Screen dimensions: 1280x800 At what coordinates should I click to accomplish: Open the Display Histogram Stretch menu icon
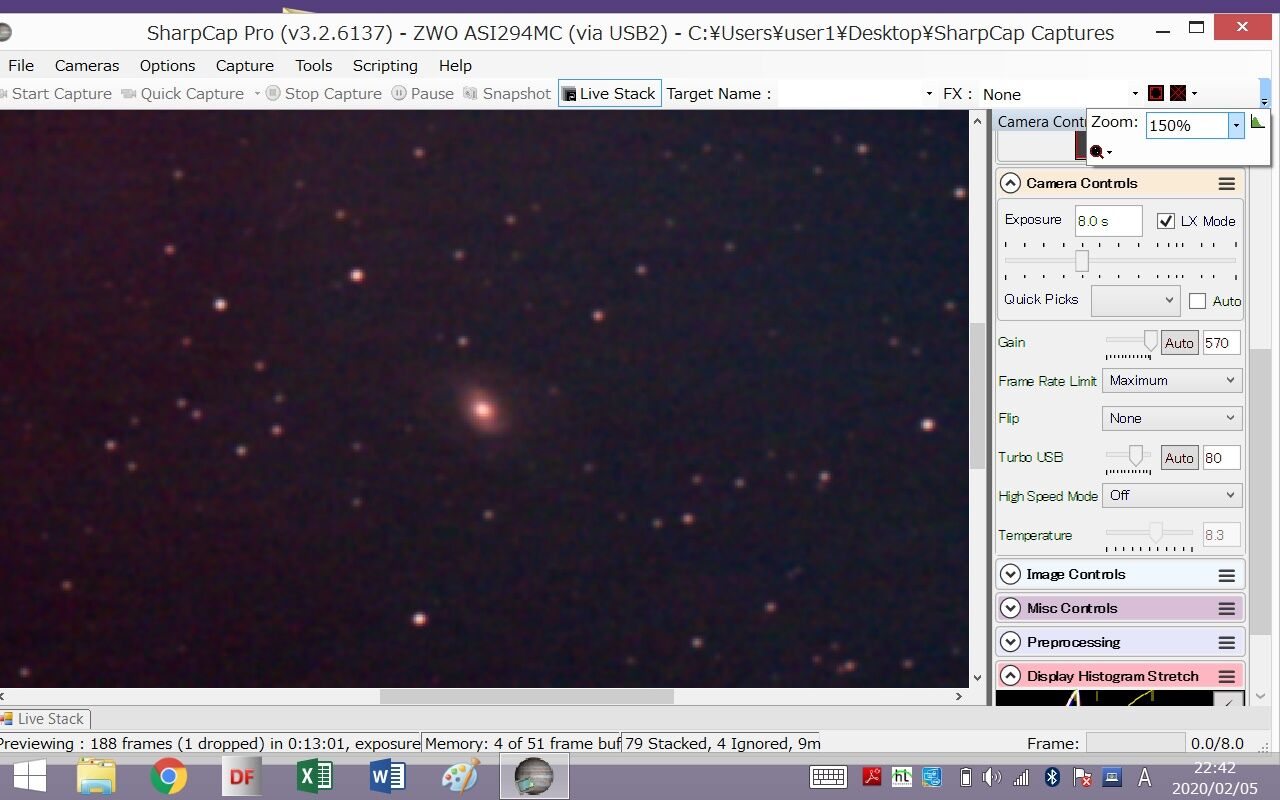[1227, 677]
